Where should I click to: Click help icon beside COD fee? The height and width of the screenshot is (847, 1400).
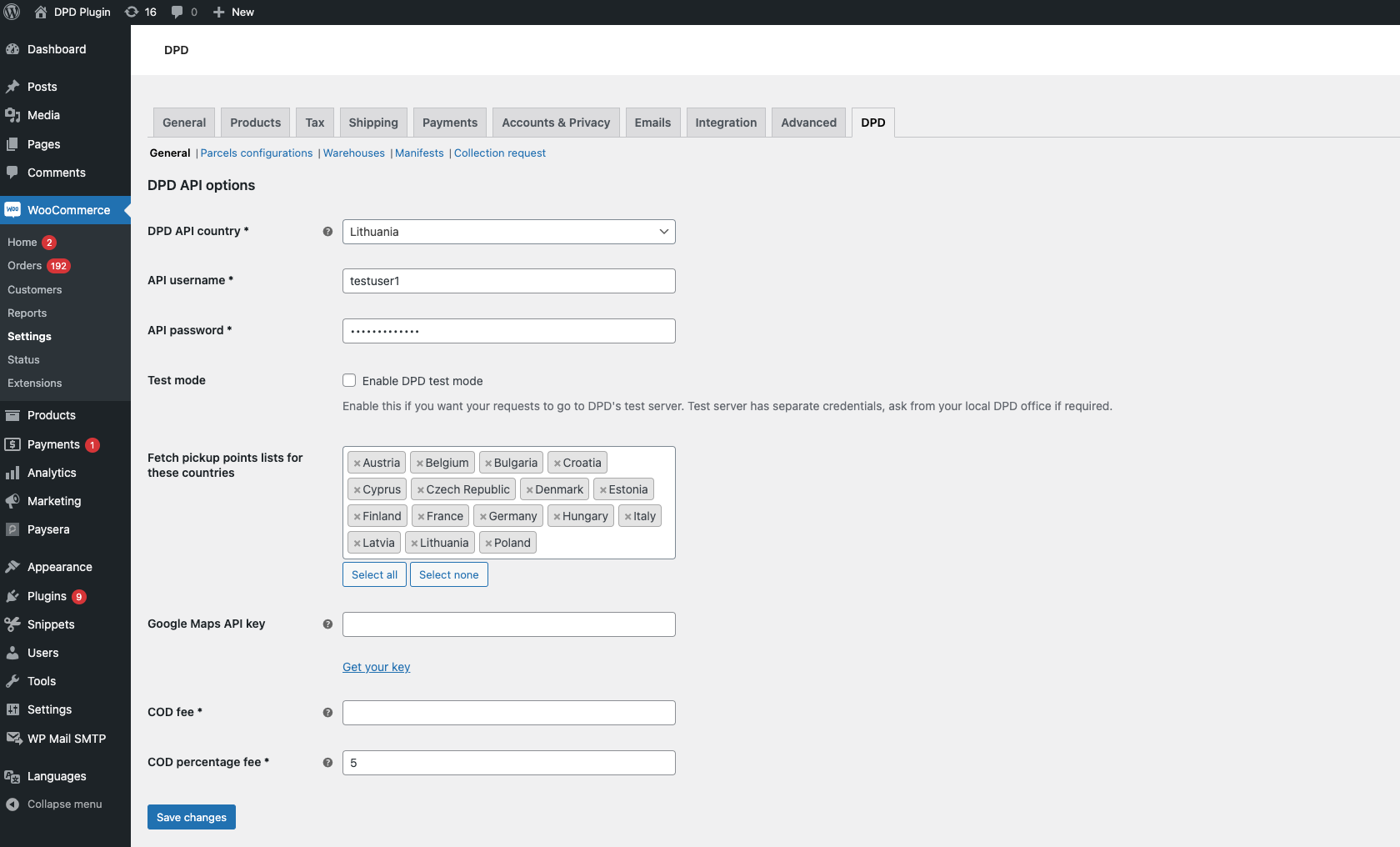coord(327,713)
